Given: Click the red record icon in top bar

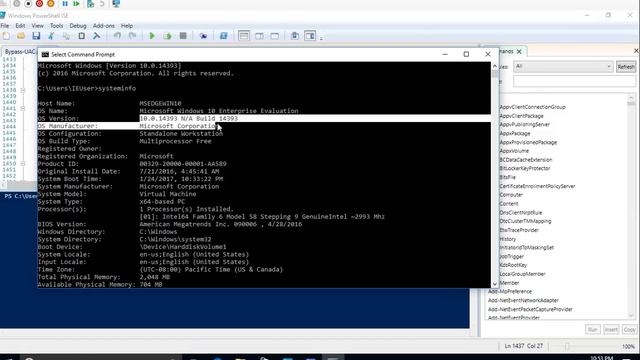Looking at the screenshot, I should (40, 4).
